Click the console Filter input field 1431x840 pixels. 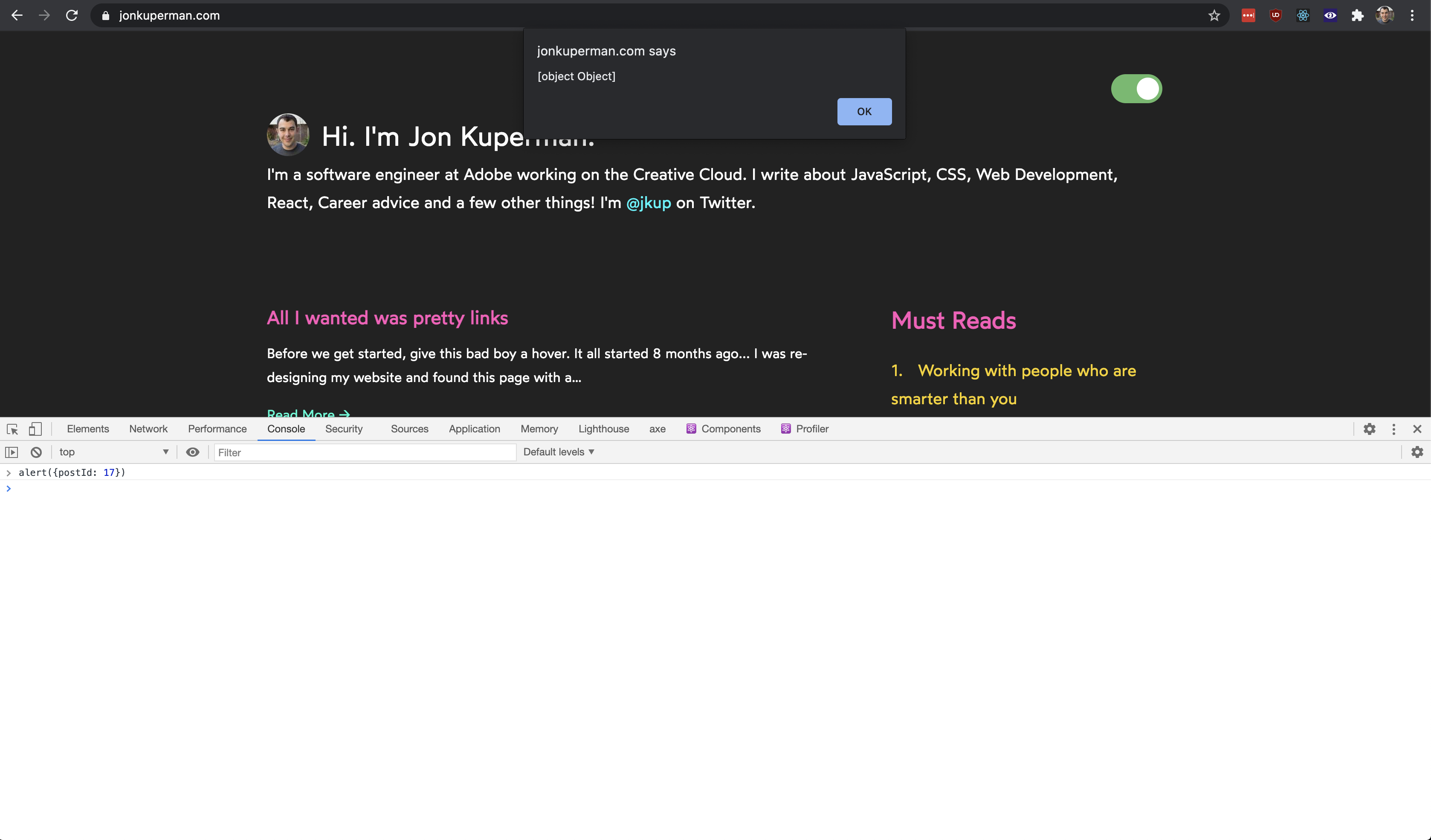(365, 453)
